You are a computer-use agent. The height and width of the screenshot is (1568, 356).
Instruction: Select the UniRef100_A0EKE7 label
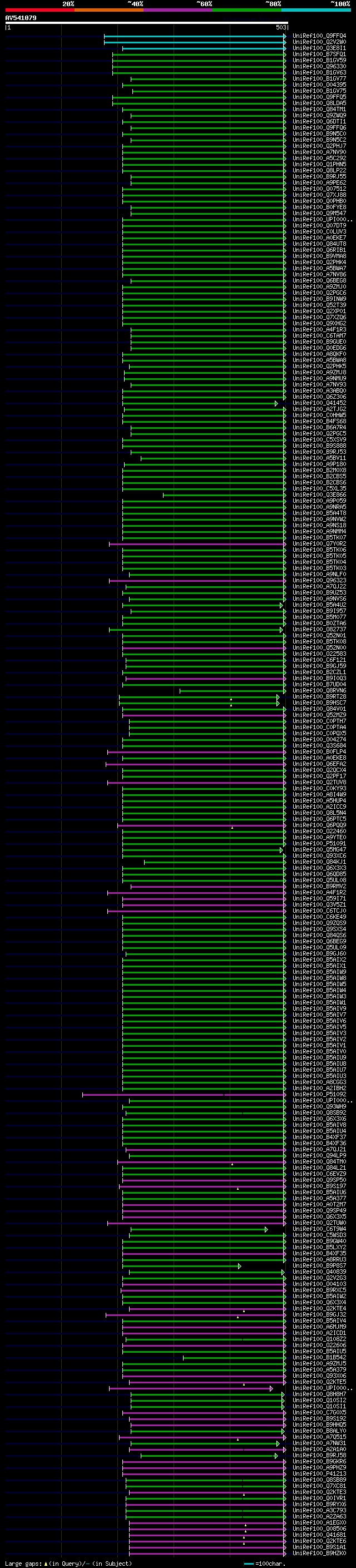(319, 238)
